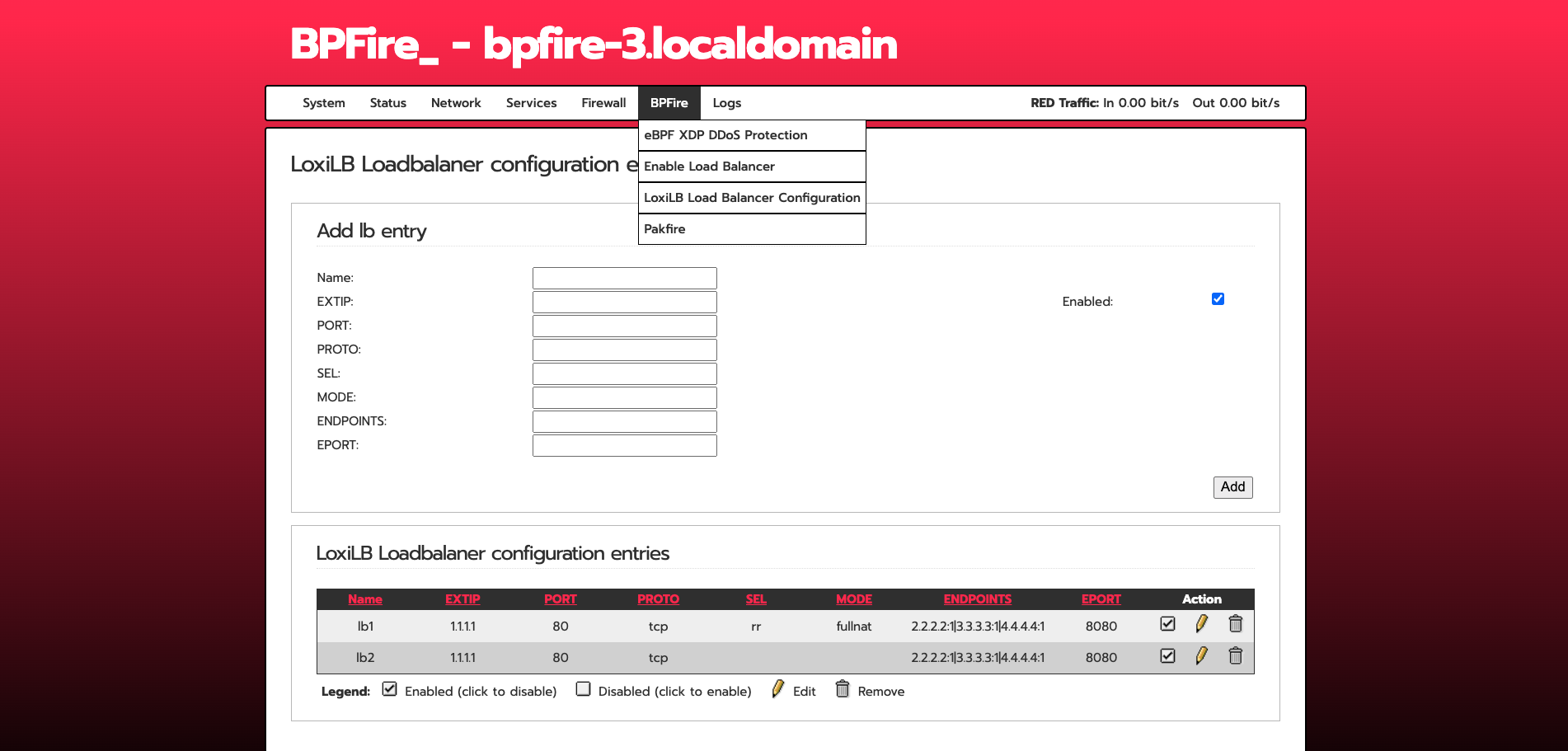This screenshot has width=1568, height=751.
Task: Click into the ENDPOINTS text field
Action: [624, 421]
